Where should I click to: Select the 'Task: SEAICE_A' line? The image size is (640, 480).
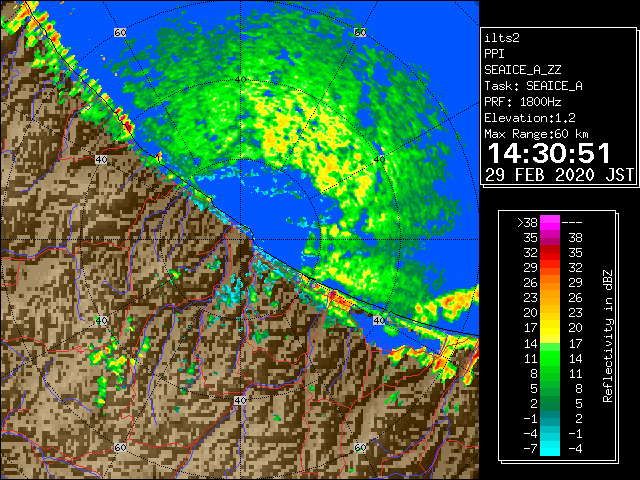point(533,86)
